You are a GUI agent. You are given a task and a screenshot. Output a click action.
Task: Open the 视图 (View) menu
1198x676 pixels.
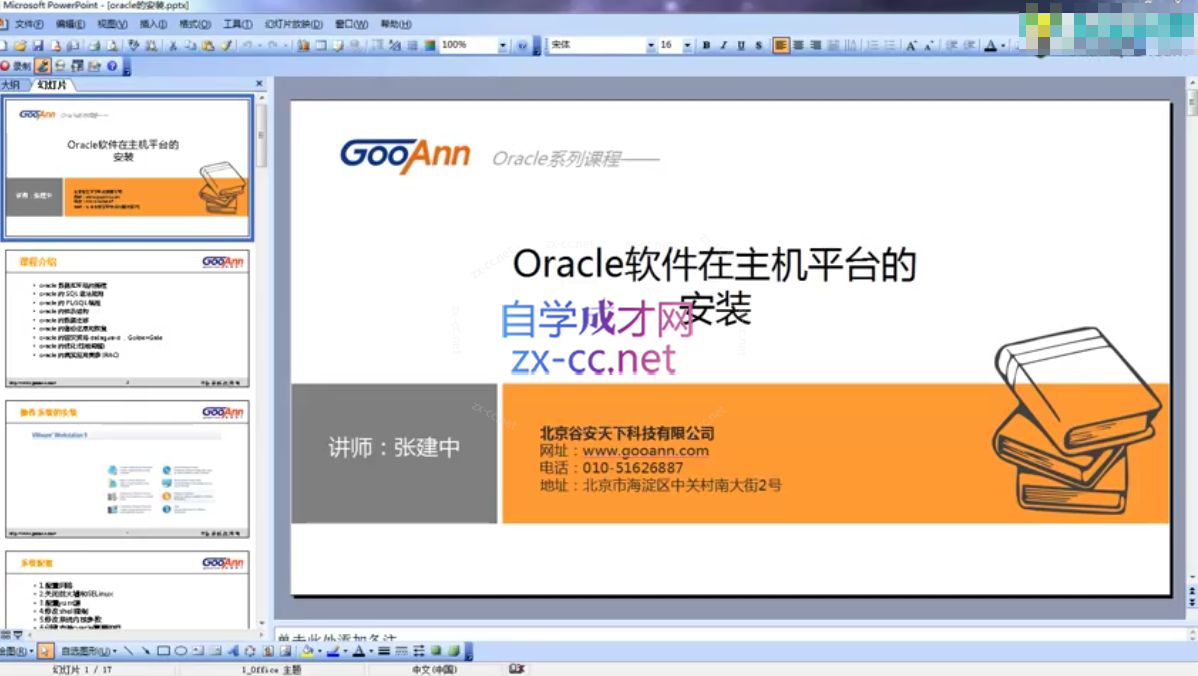click(112, 24)
